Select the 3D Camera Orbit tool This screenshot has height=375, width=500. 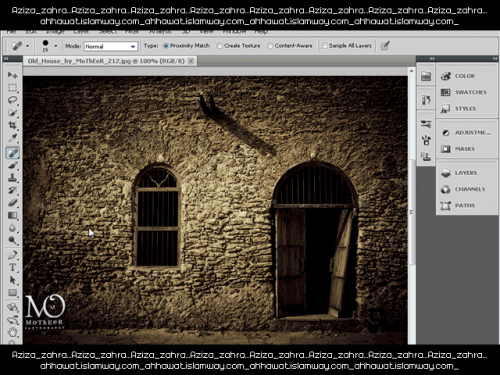click(13, 320)
